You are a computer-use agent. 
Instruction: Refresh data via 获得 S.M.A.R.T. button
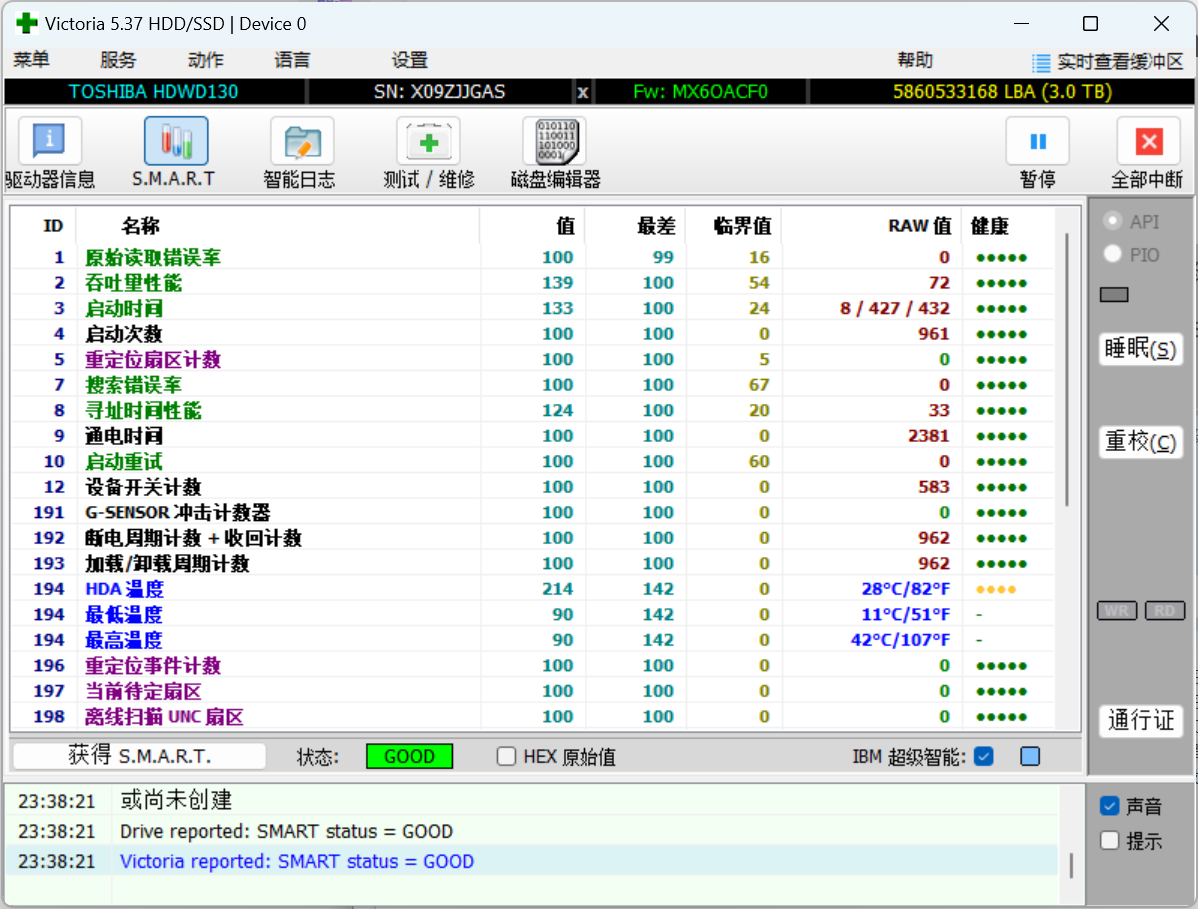[138, 756]
